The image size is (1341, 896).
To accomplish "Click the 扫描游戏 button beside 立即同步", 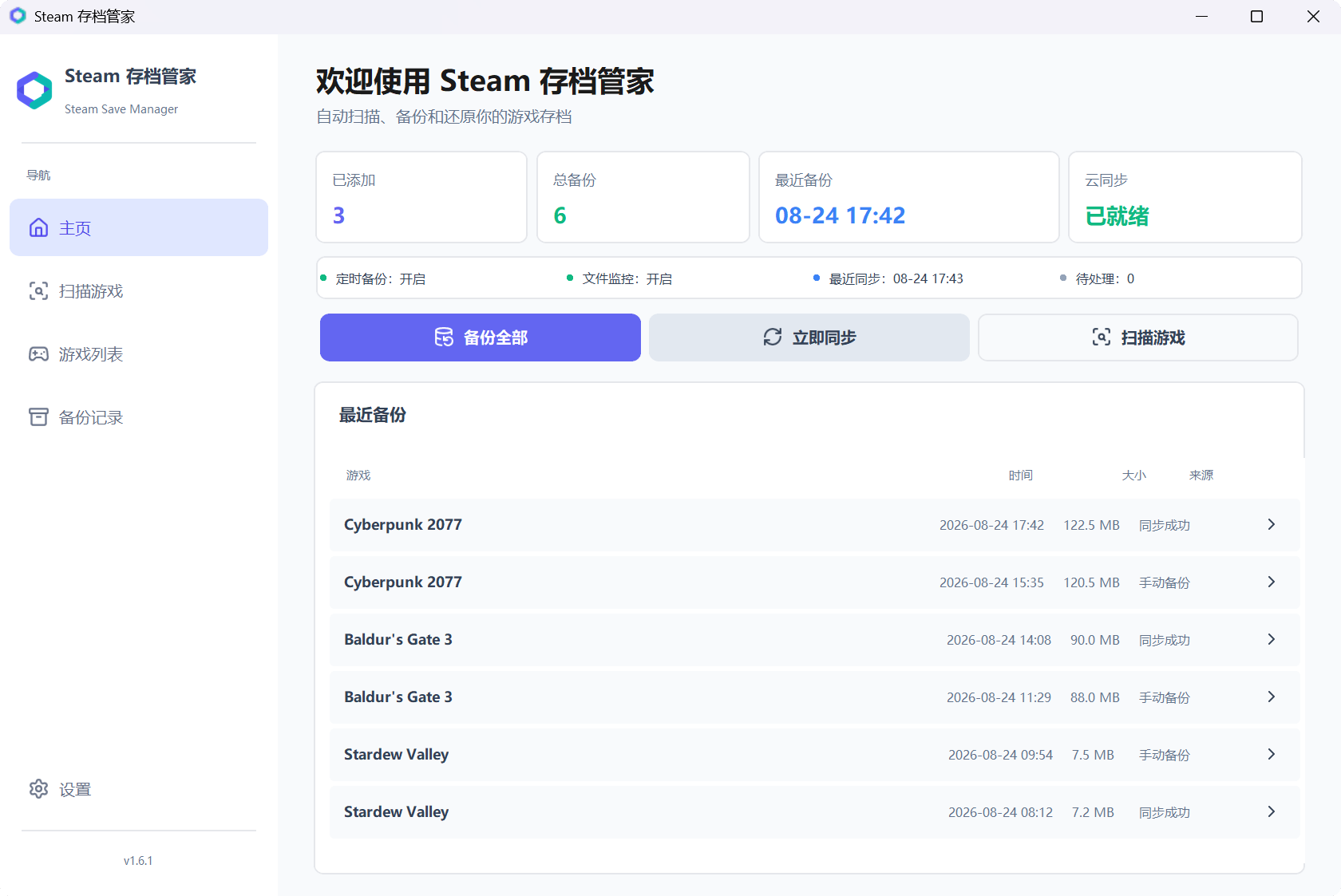I will (1138, 337).
